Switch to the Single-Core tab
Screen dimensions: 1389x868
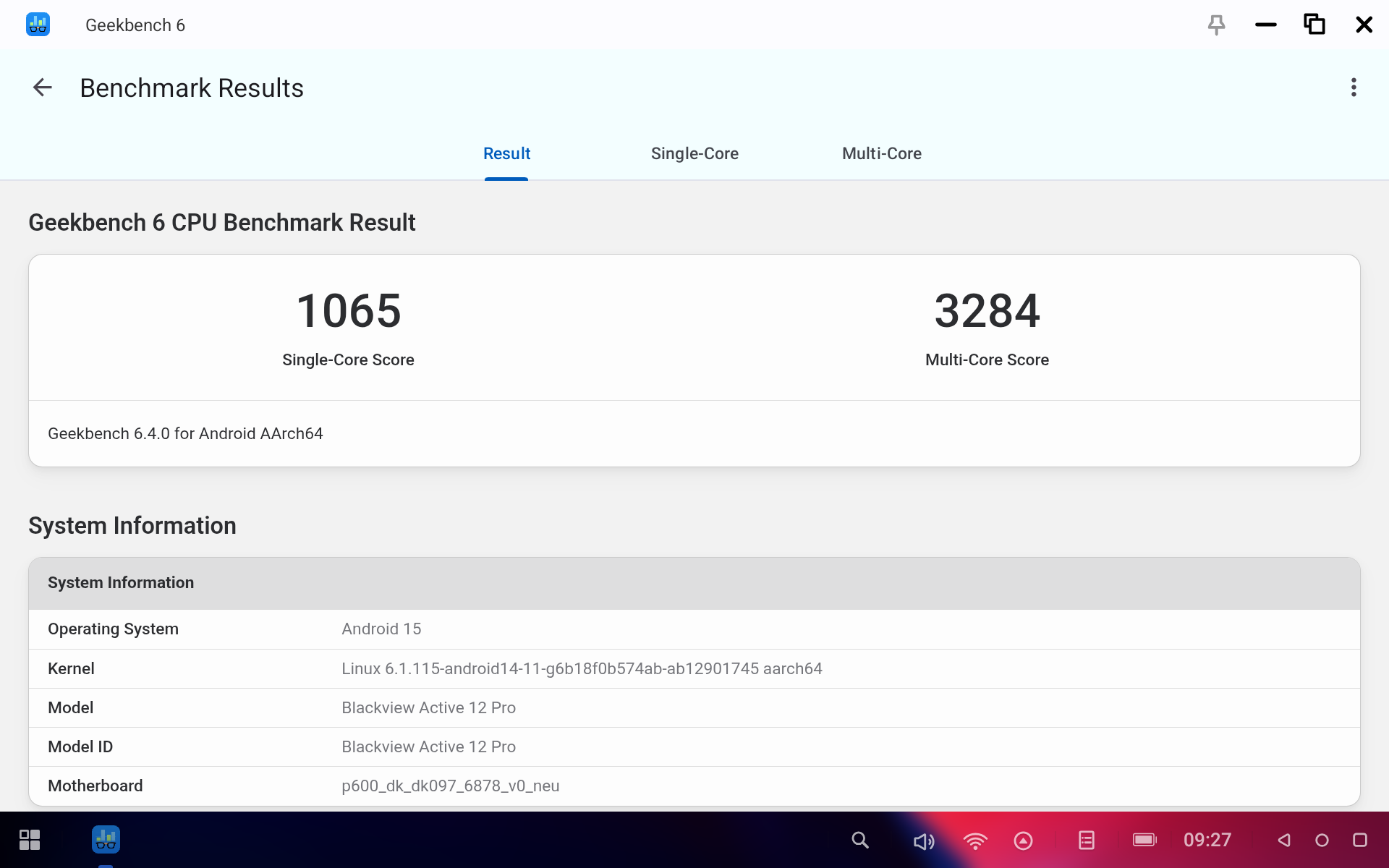(x=694, y=153)
